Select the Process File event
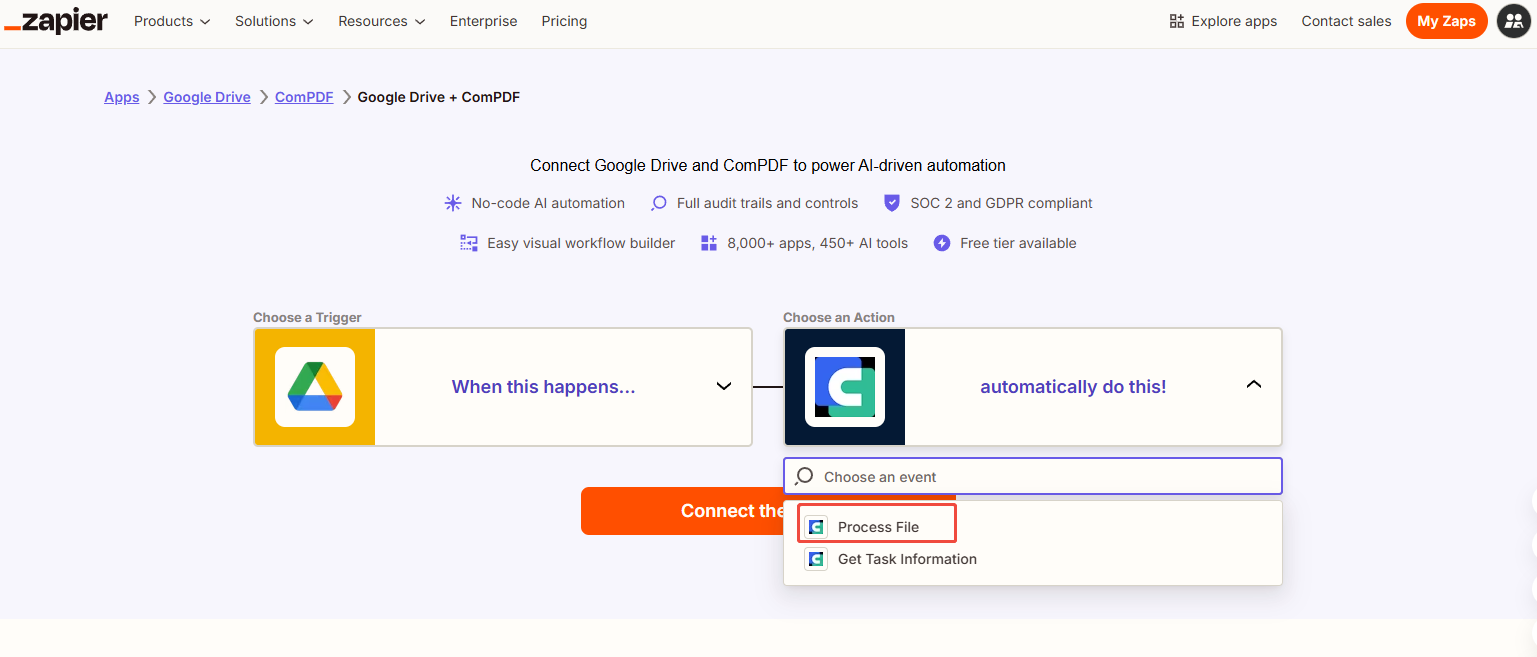 point(877,526)
